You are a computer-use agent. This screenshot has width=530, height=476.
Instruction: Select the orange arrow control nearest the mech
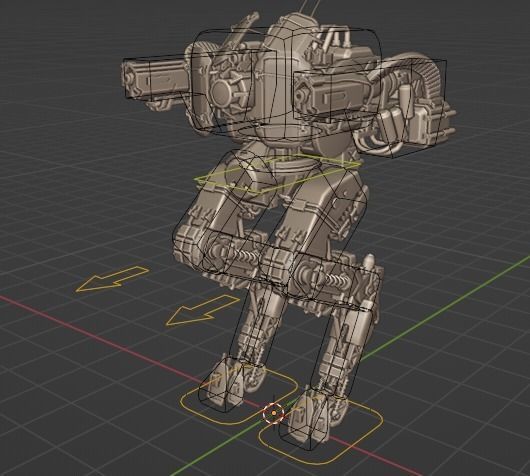click(x=203, y=310)
